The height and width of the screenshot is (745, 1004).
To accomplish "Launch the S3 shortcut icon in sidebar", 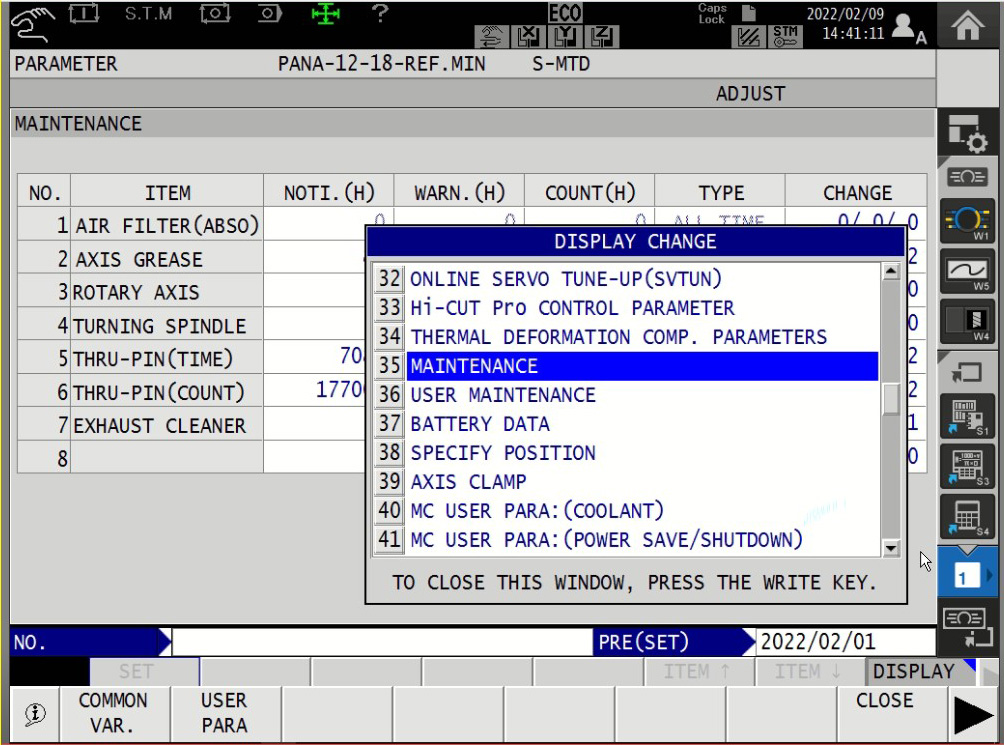I will tap(968, 467).
